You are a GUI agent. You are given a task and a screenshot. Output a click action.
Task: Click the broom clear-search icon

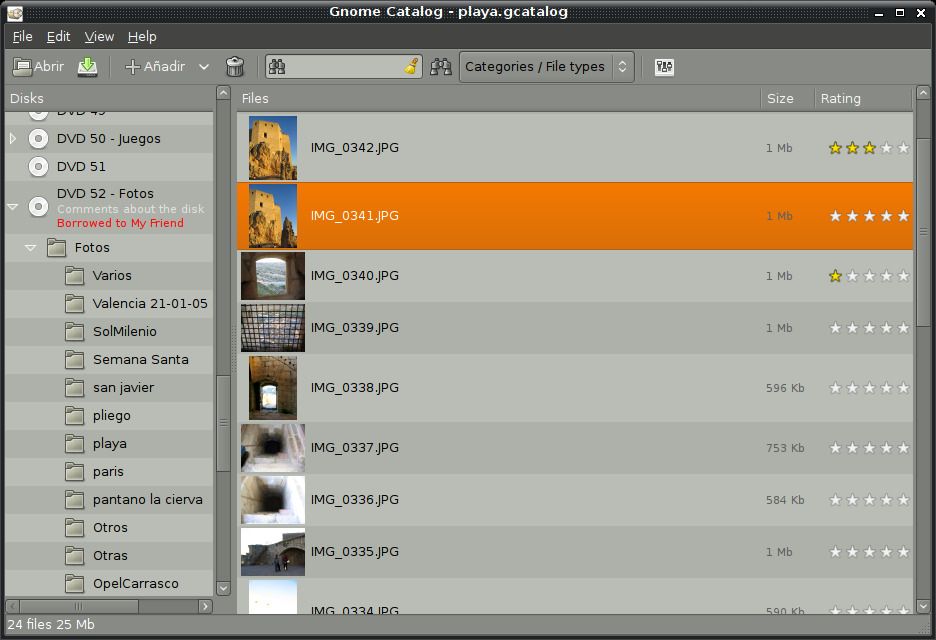(x=411, y=67)
